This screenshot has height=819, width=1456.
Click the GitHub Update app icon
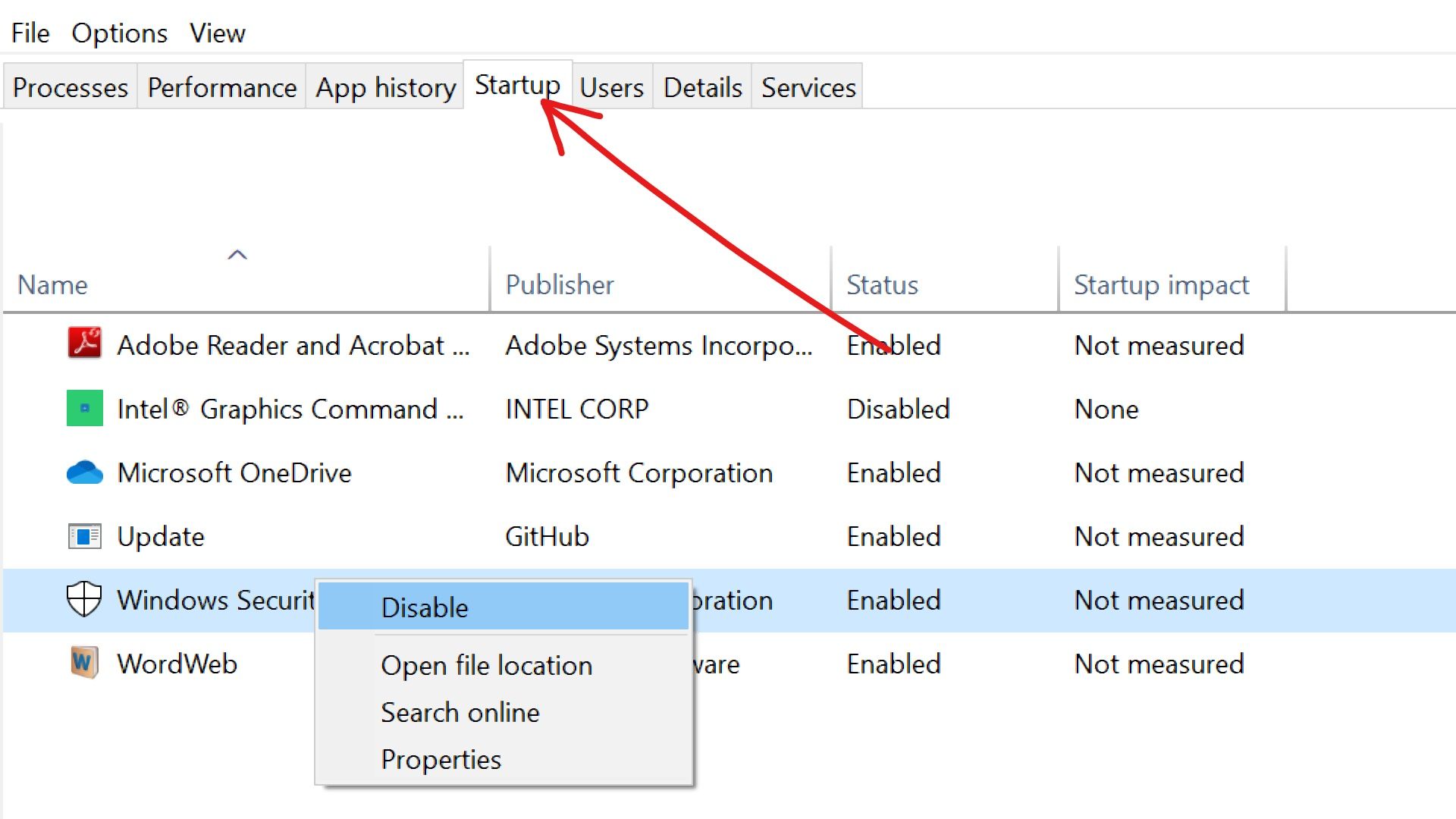pos(85,536)
